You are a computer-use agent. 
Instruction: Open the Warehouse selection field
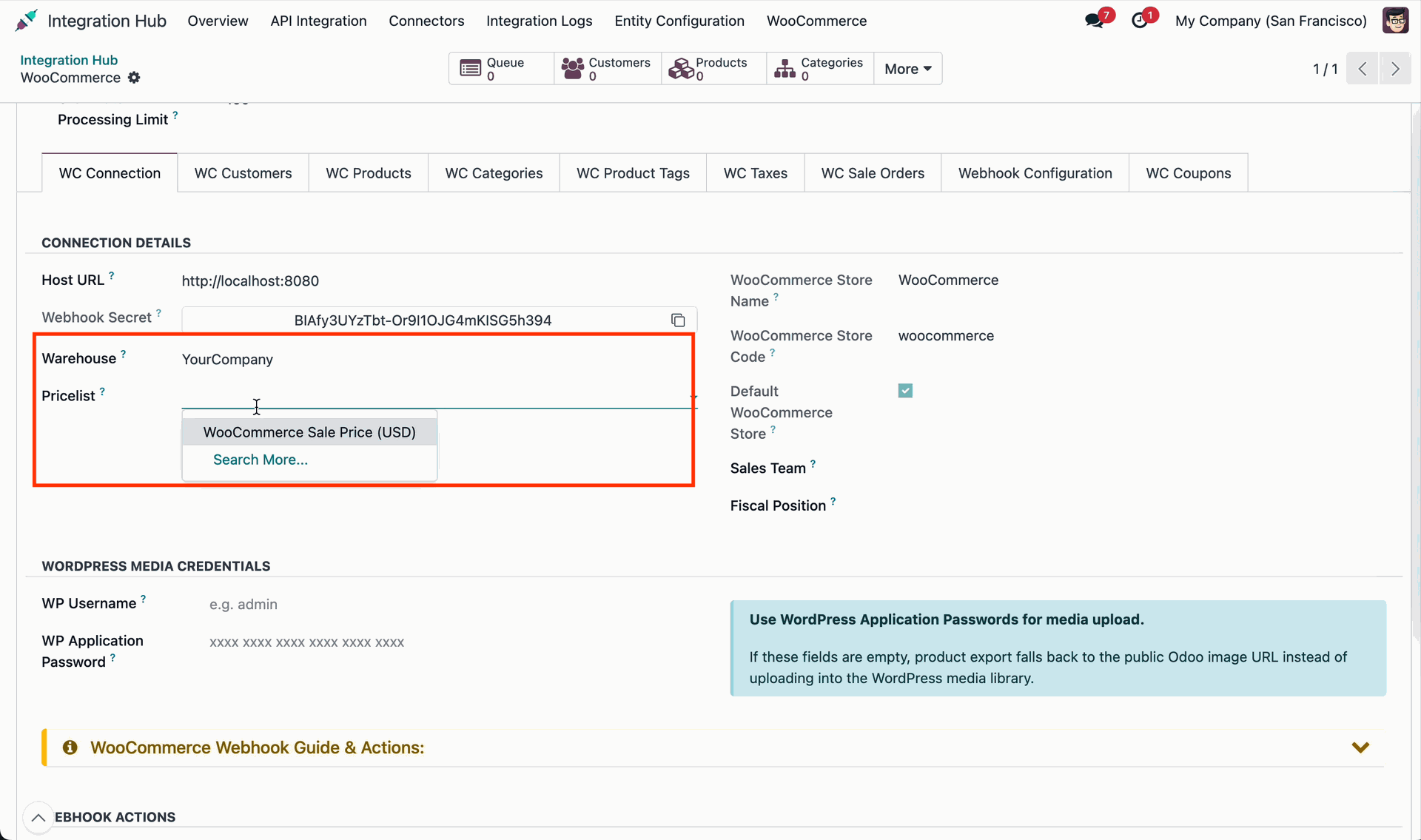coord(439,359)
